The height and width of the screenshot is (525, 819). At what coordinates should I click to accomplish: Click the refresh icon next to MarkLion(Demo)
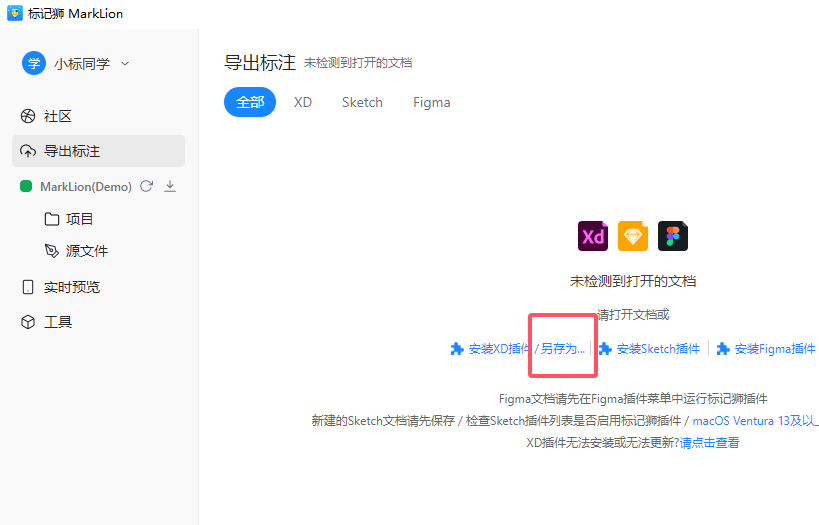(147, 186)
